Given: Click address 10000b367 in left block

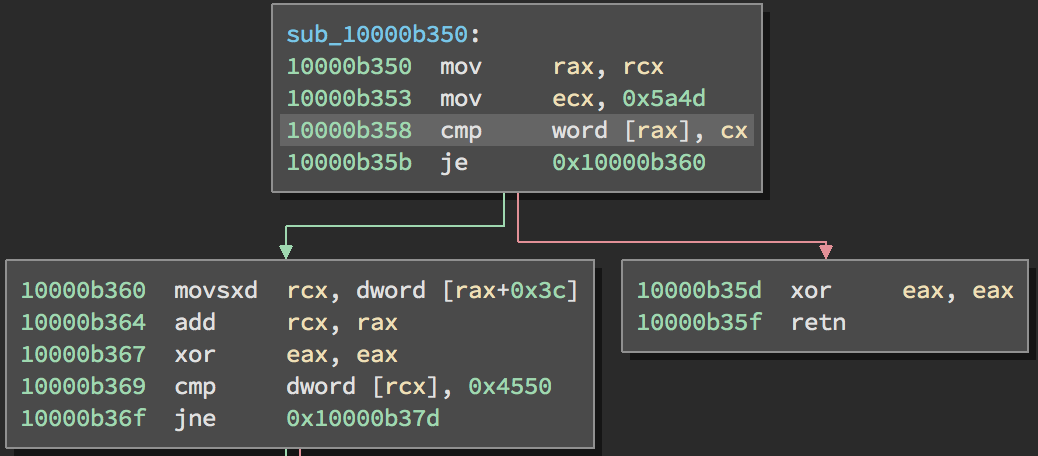Looking at the screenshot, I should (83, 355).
